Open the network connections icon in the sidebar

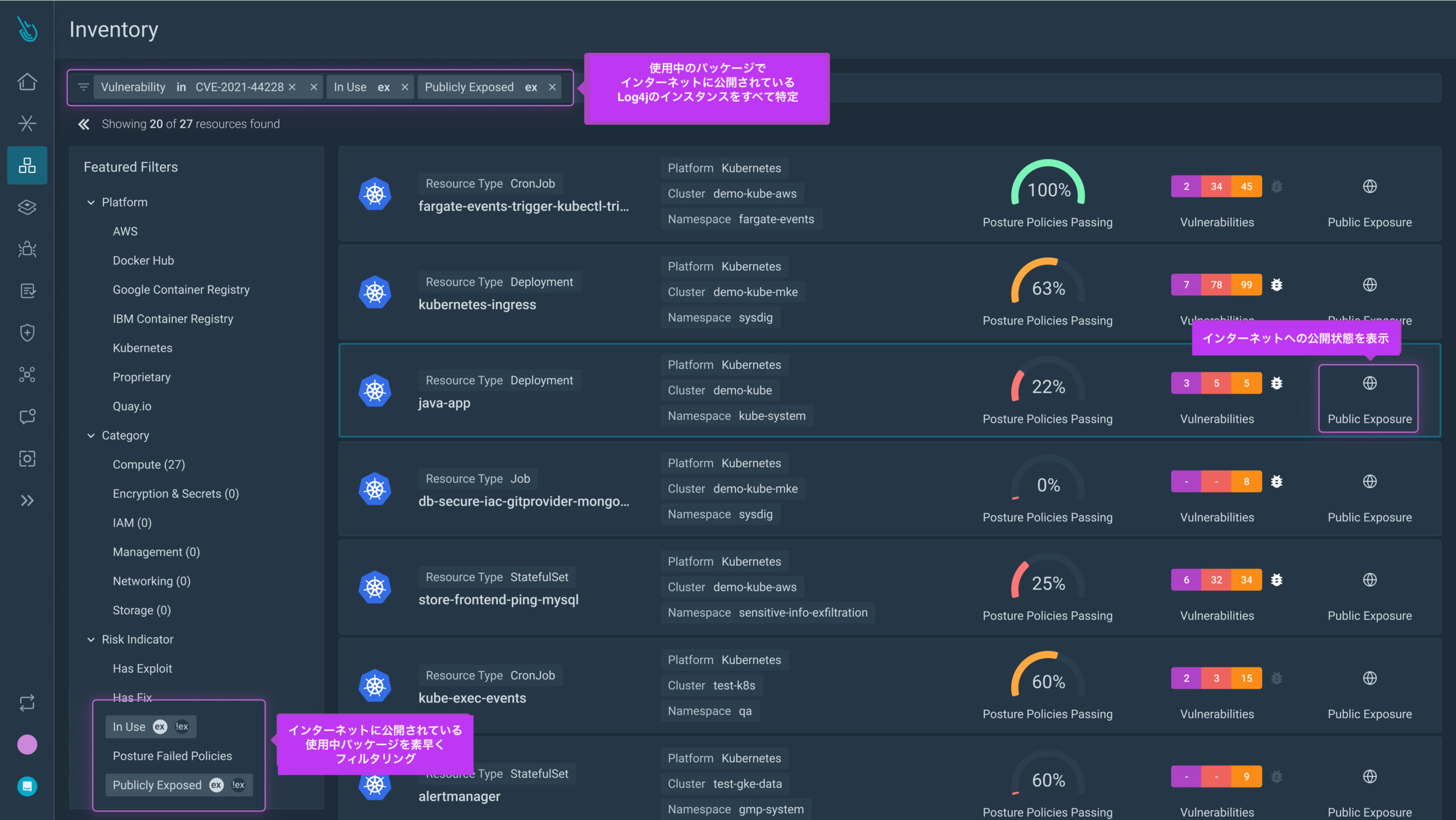(27, 374)
